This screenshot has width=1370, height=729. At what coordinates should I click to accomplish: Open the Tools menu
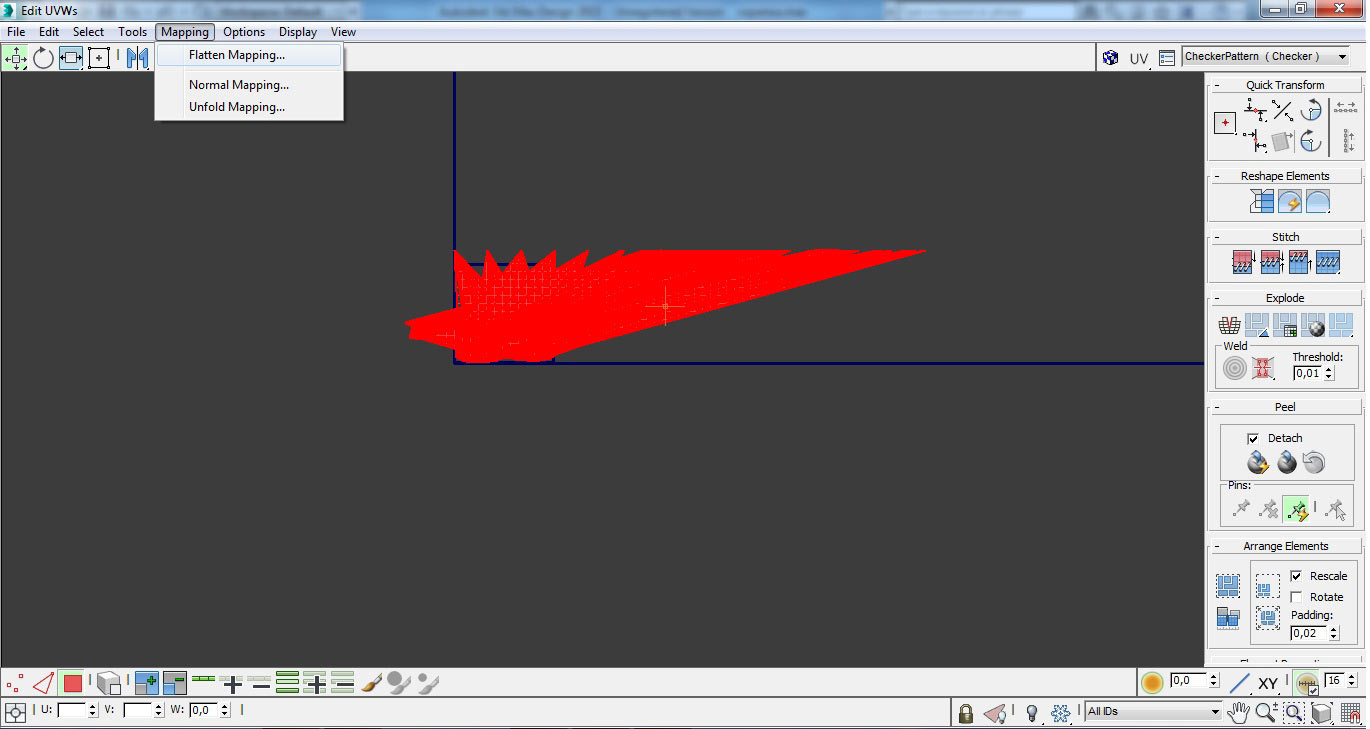[132, 32]
